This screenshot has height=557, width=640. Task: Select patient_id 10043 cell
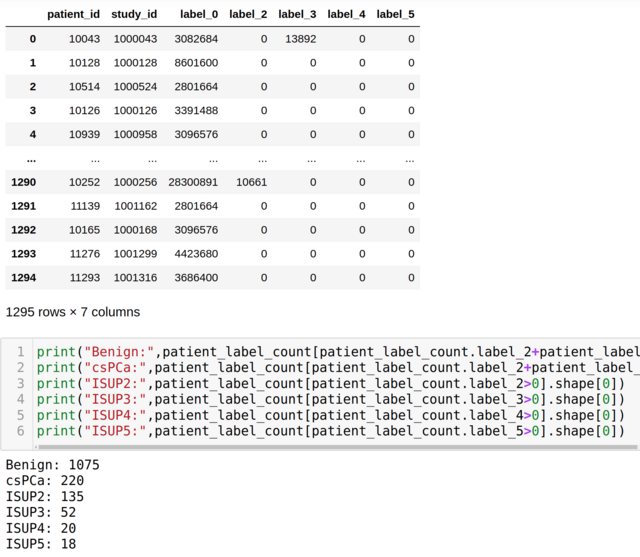coord(84,39)
